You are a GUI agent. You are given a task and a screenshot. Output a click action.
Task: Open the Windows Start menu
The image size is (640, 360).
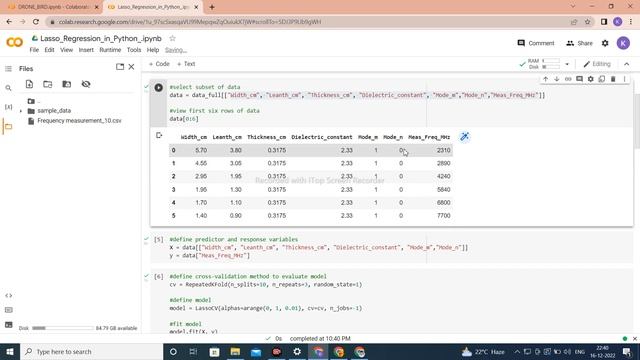tap(10, 351)
